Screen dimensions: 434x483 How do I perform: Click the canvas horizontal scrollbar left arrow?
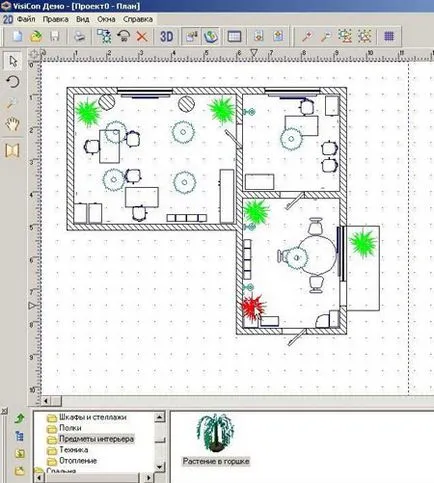[46, 400]
